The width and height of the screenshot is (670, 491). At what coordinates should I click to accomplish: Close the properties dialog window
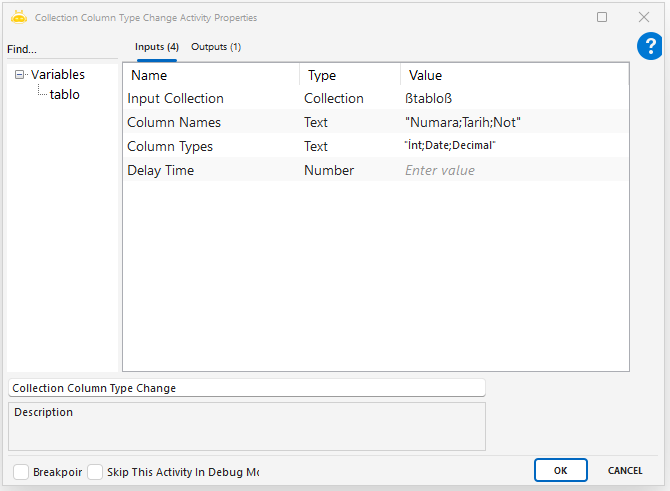[643, 17]
